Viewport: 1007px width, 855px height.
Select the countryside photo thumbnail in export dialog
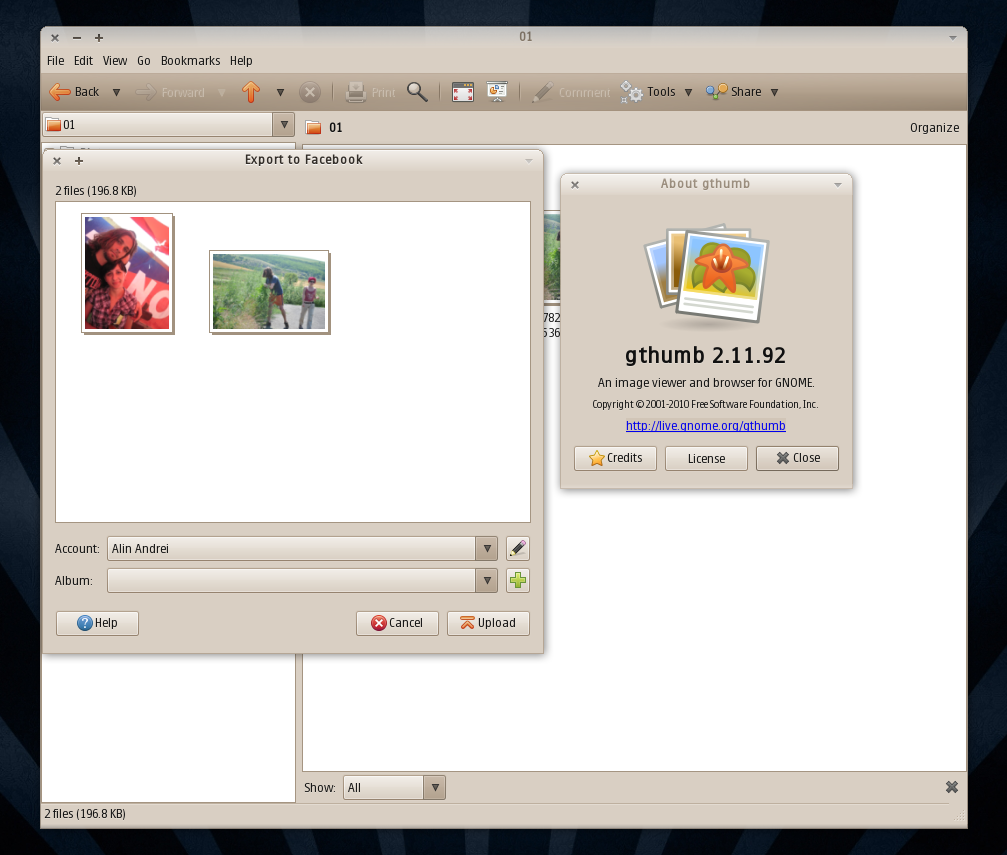(x=269, y=292)
